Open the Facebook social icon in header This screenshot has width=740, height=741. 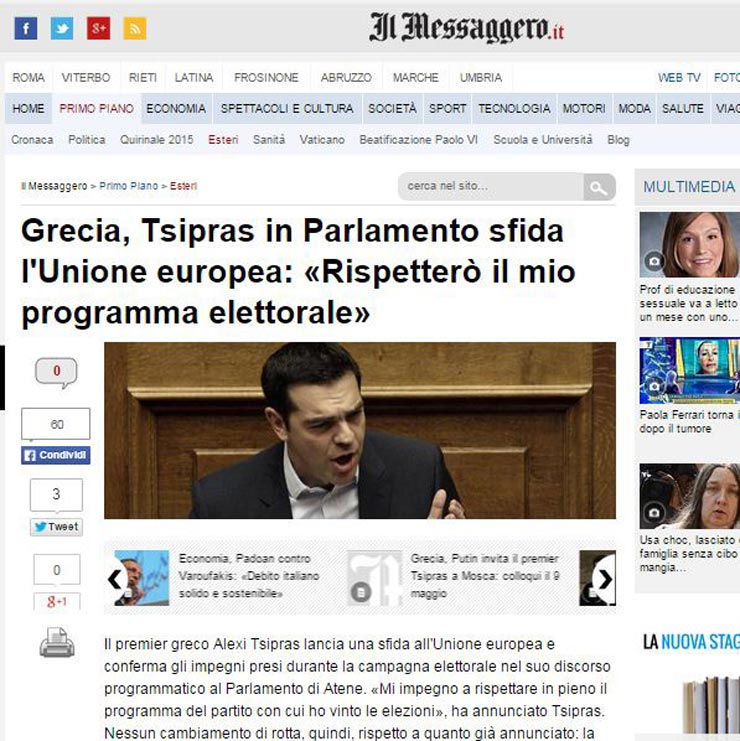25,28
